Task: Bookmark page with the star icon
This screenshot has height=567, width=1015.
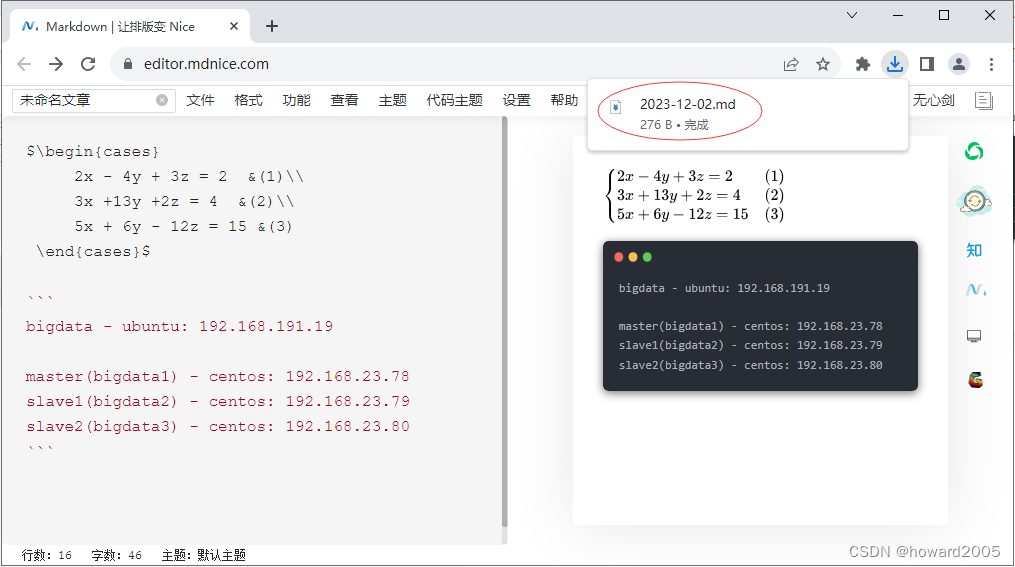Action: pos(823,64)
